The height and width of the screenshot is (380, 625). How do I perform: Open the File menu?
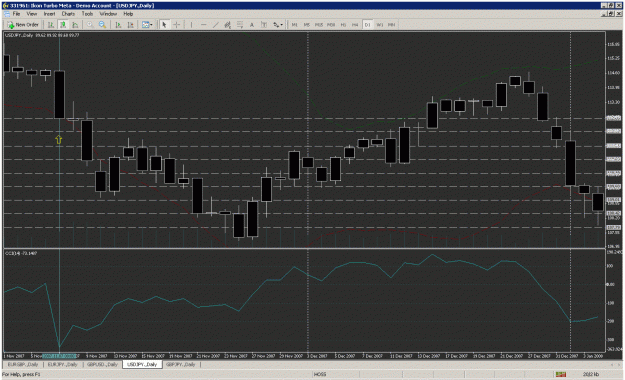[16, 14]
